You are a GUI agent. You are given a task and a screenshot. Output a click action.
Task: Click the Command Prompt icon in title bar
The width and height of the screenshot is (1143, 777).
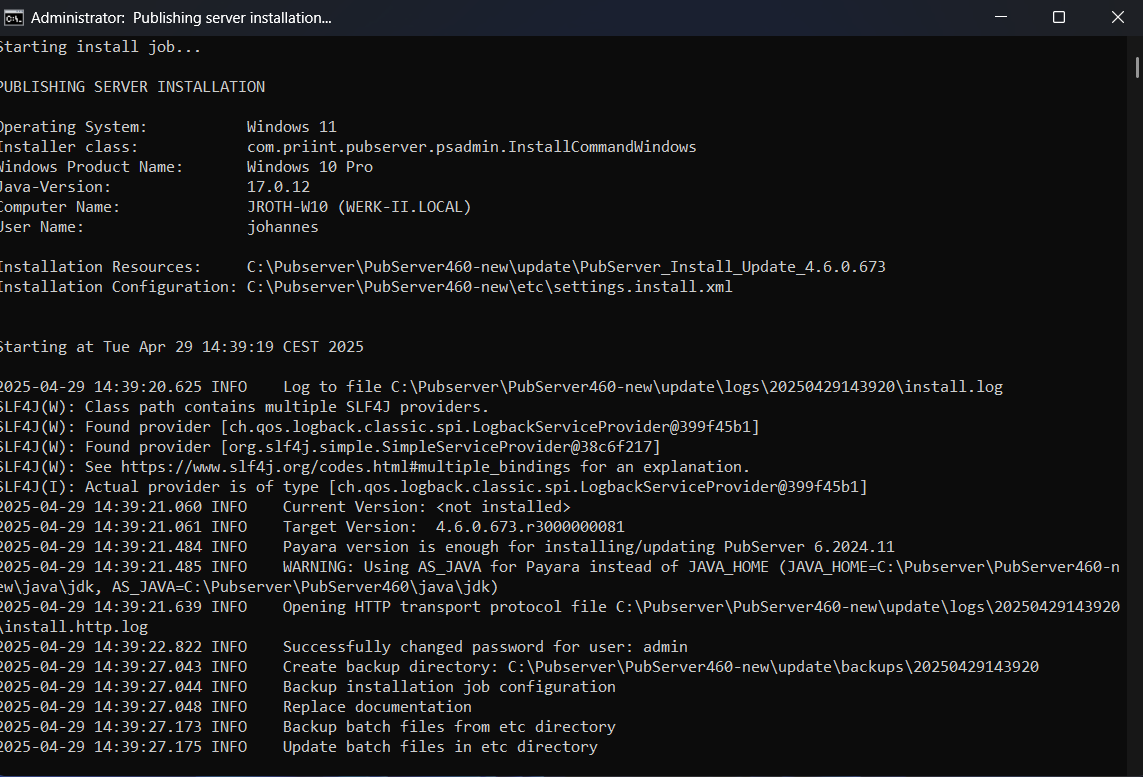[12, 17]
